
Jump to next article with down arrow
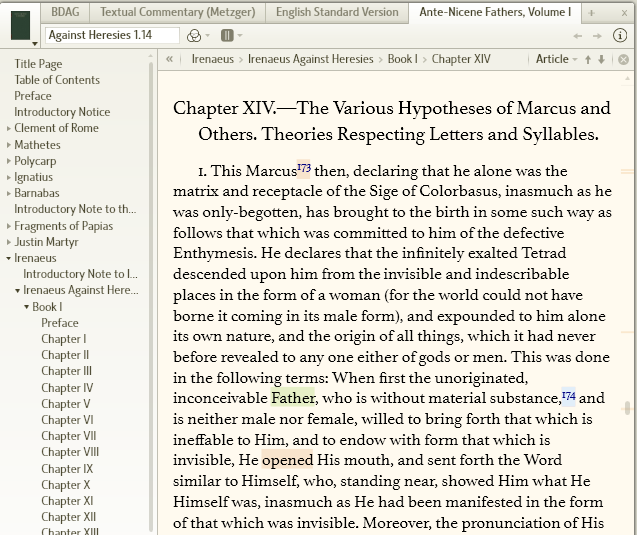click(x=602, y=60)
